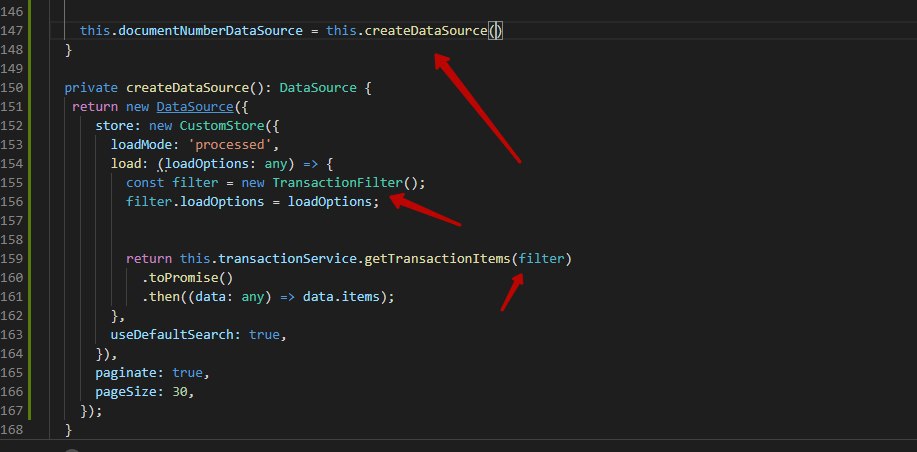Click the TransactionFilter class name
The image size is (917, 452).
click(337, 182)
